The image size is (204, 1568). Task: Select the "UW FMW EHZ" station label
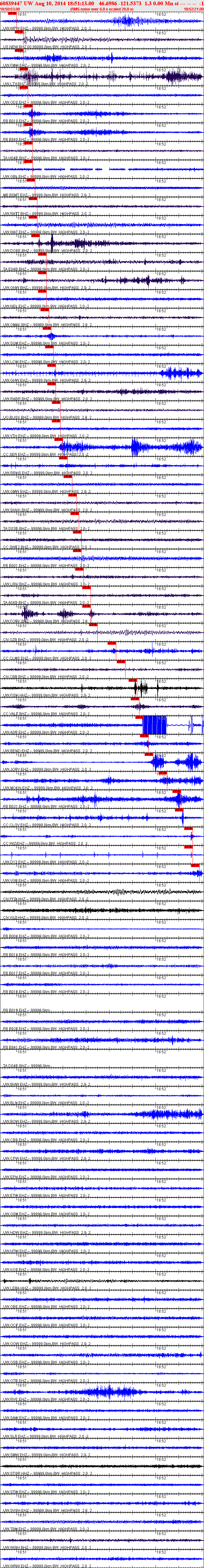[16, 65]
